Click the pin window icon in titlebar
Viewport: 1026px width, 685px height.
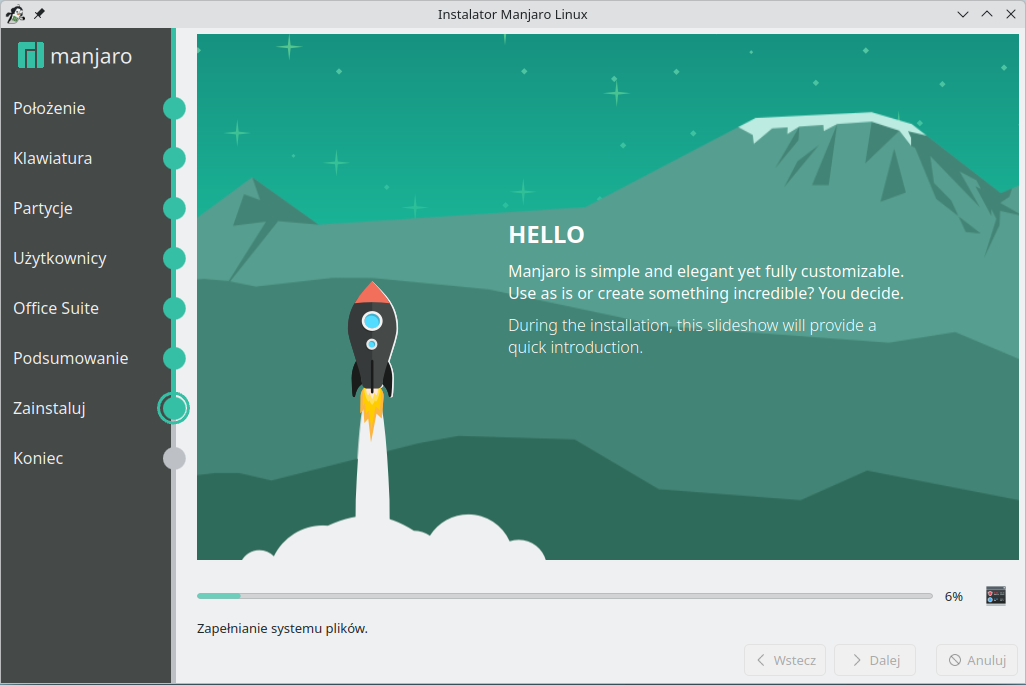tap(39, 14)
